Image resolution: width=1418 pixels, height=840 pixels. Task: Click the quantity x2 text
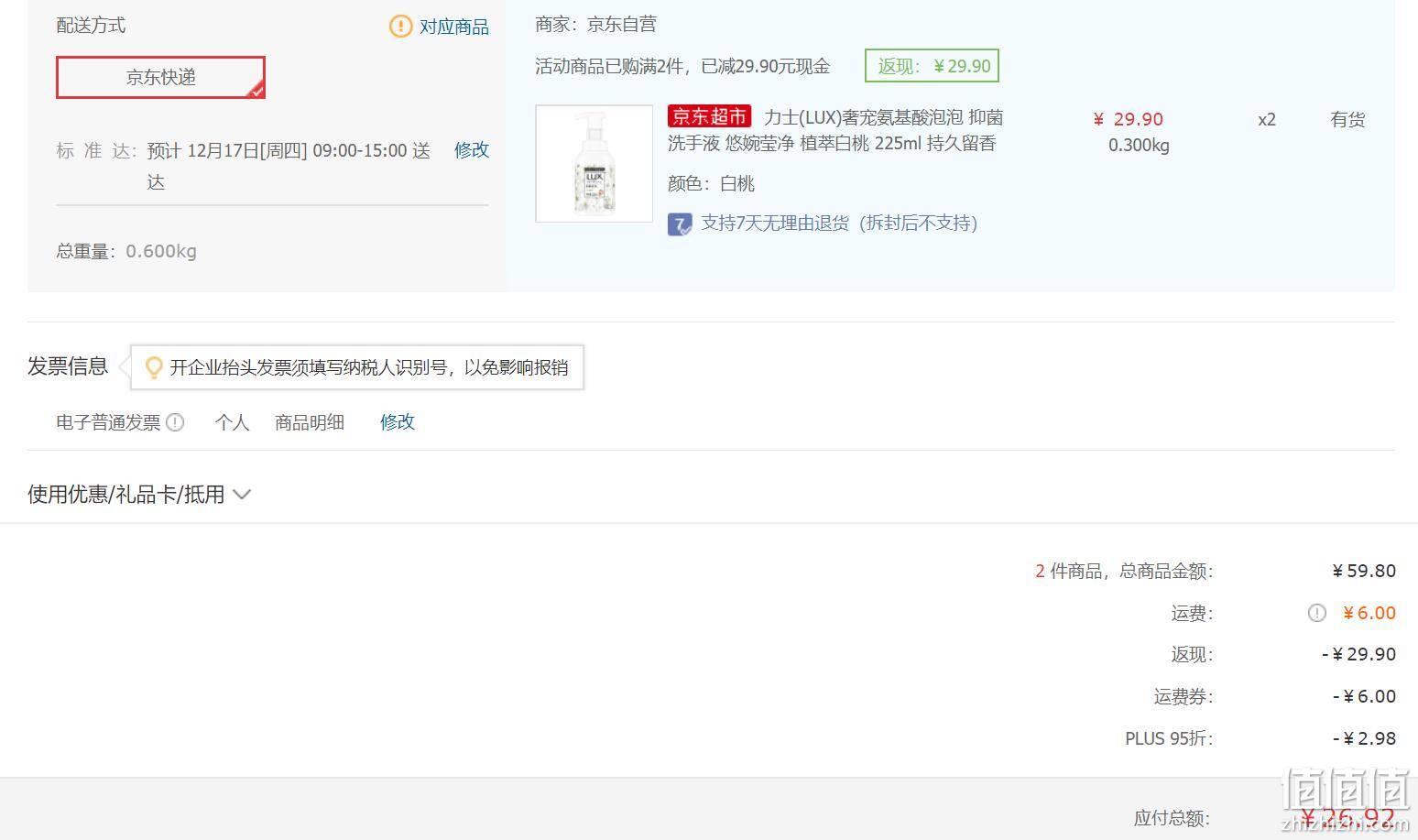(1267, 119)
